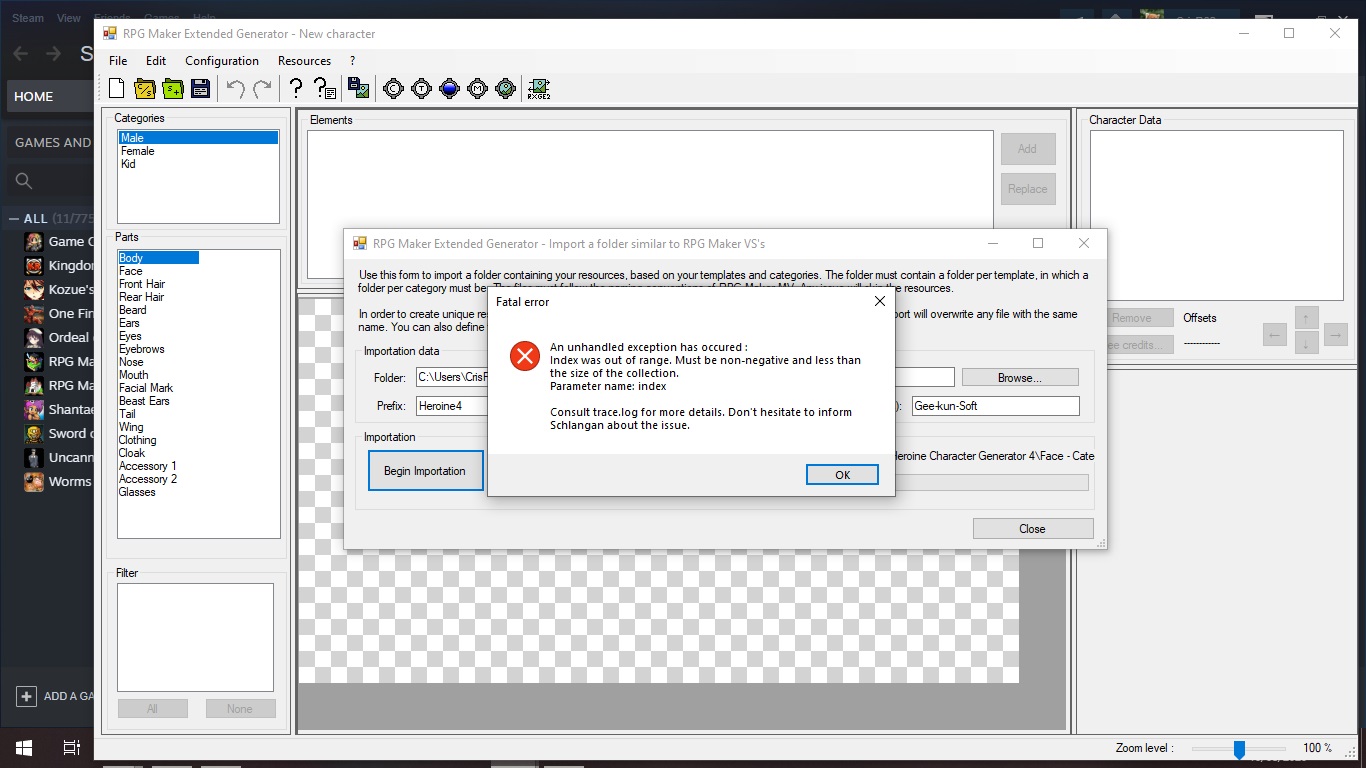Click the RXGE2 toolbar icon
1366x768 pixels.
point(539,88)
